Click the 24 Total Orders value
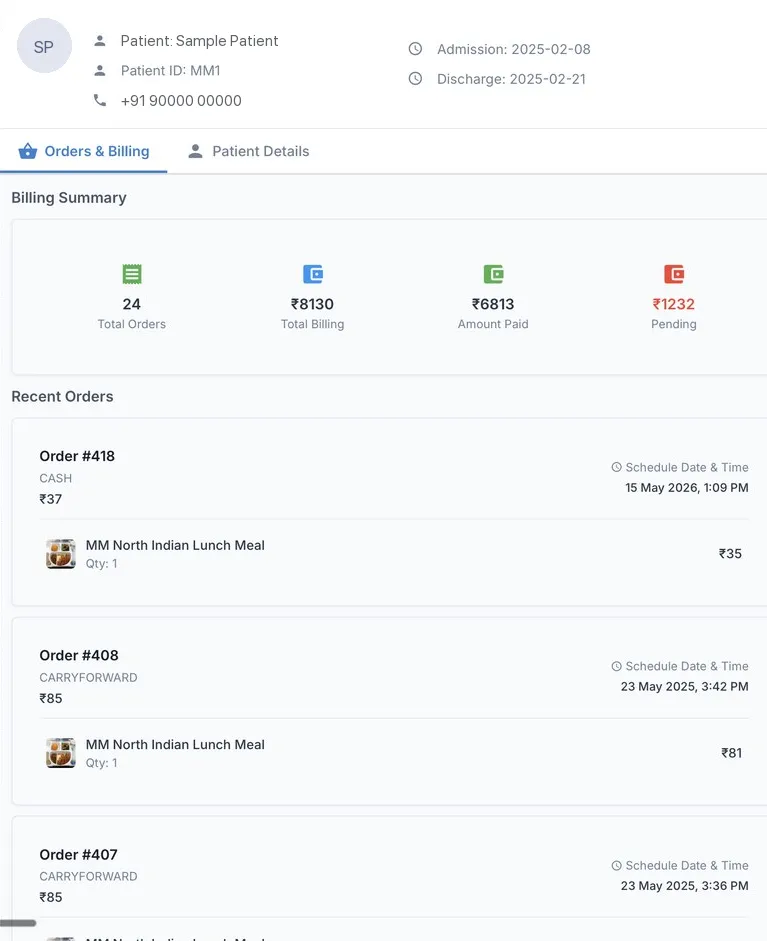The width and height of the screenshot is (767, 941). click(x=131, y=304)
